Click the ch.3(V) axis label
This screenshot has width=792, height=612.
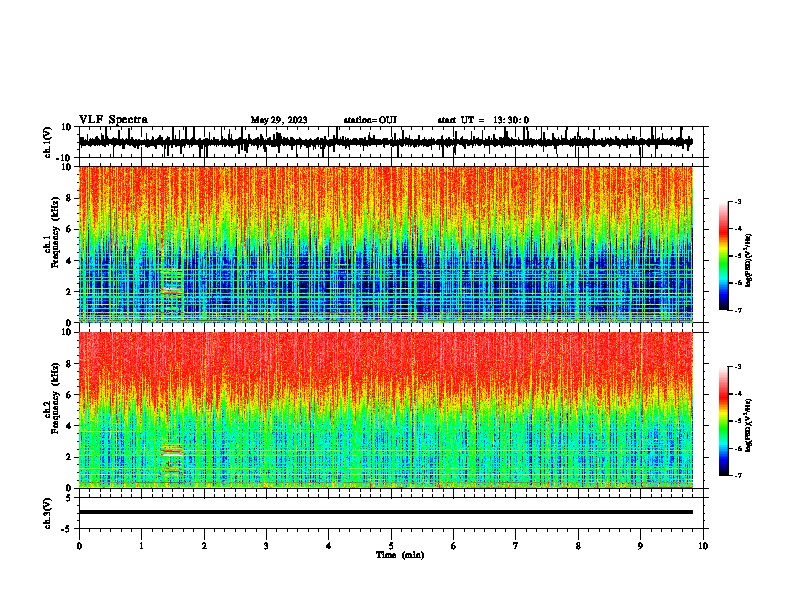click(x=48, y=514)
